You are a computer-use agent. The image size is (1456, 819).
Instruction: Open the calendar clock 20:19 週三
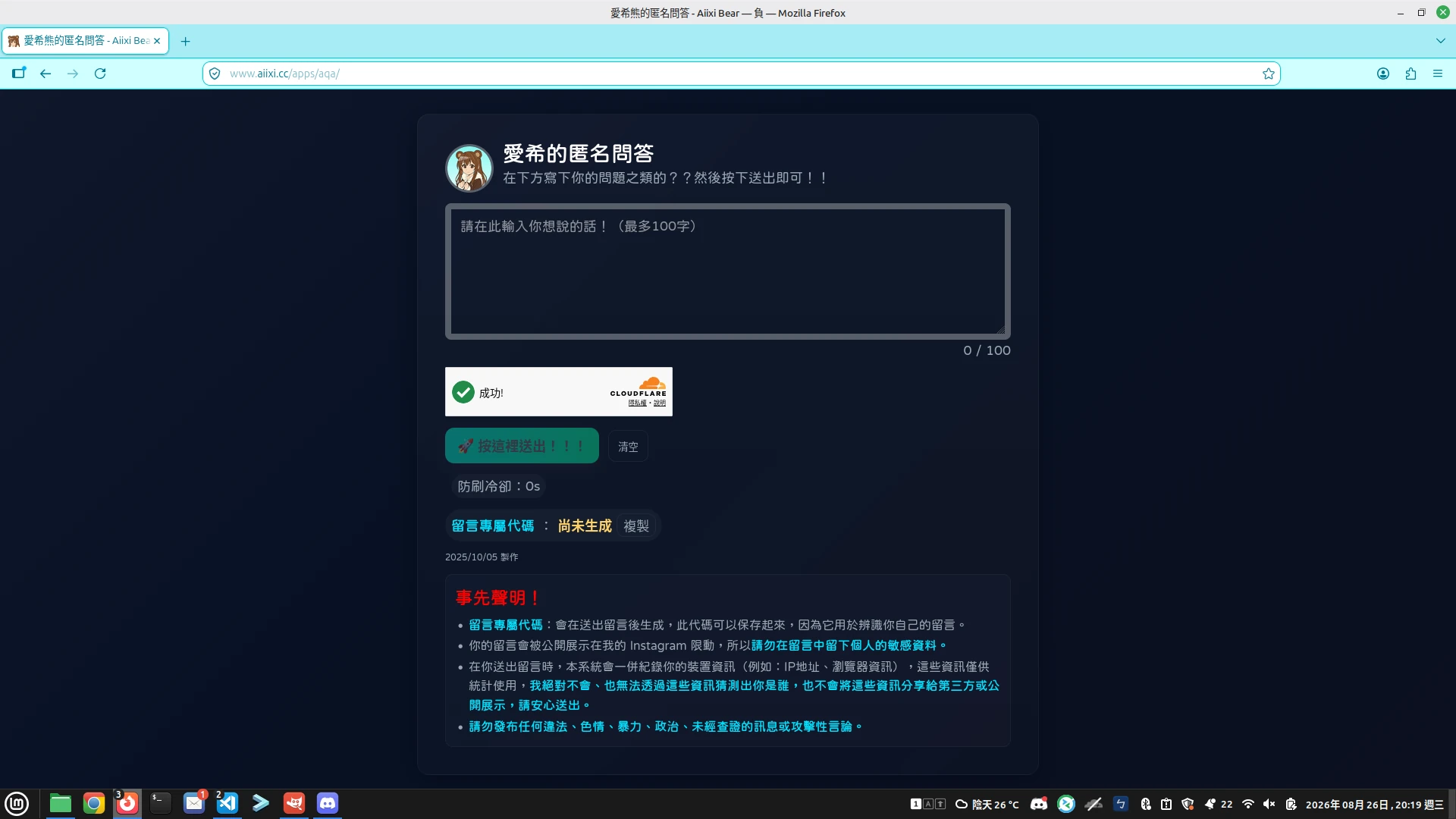click(x=1374, y=805)
